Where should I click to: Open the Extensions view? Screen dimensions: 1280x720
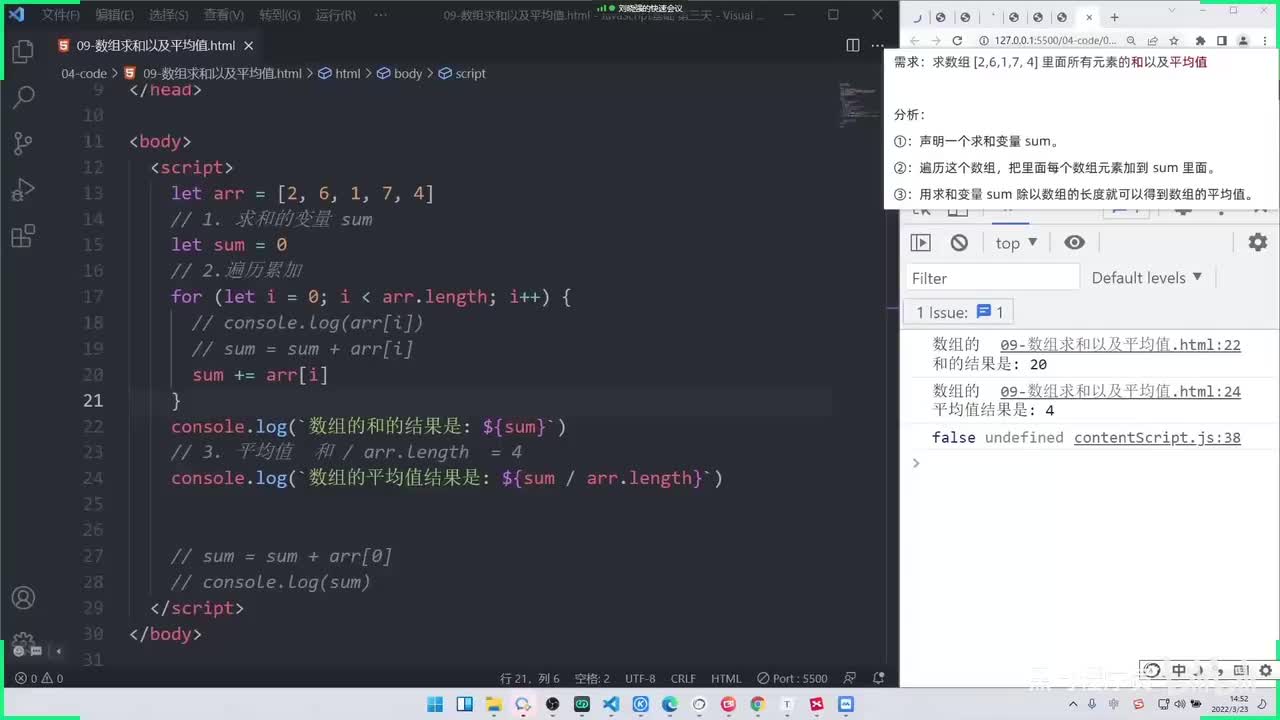22,236
